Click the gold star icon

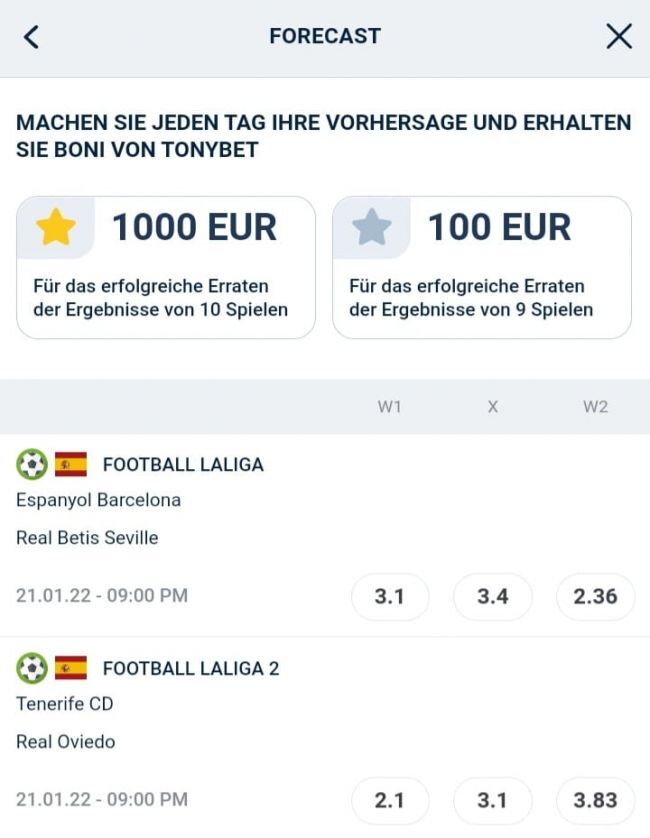55,228
